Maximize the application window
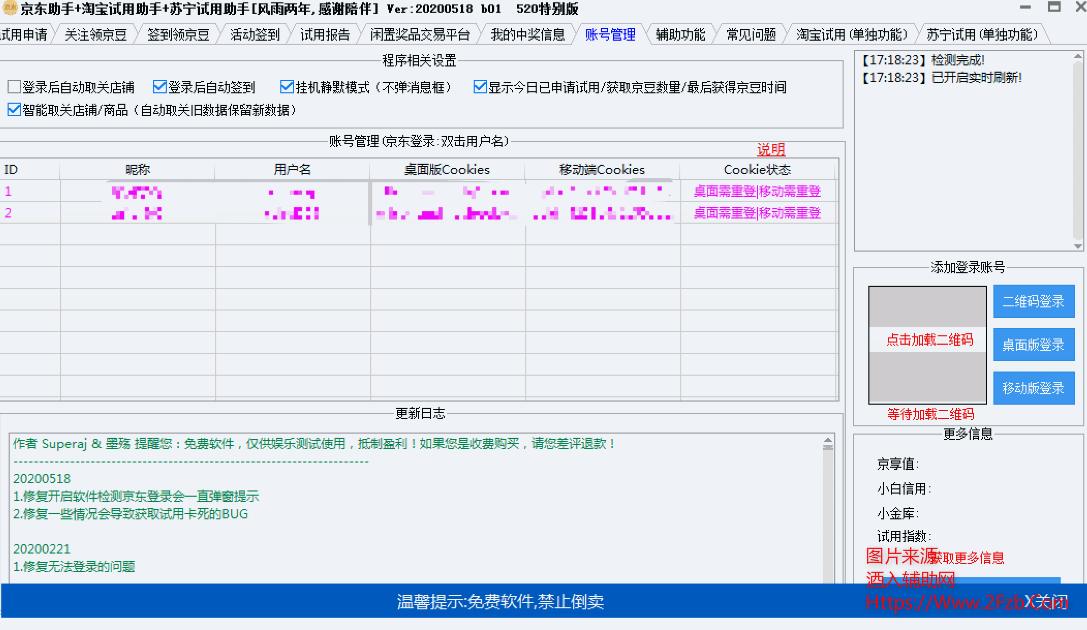1087x630 pixels. click(x=1054, y=7)
